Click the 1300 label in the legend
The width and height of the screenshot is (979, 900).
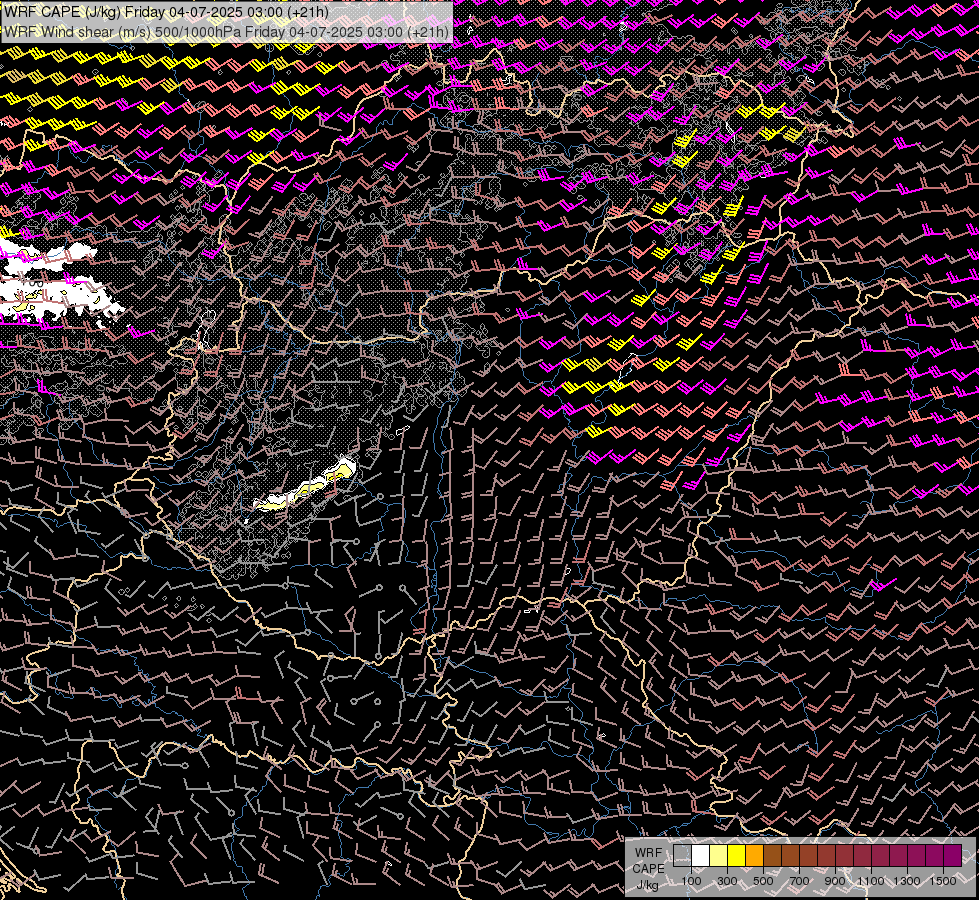click(907, 881)
